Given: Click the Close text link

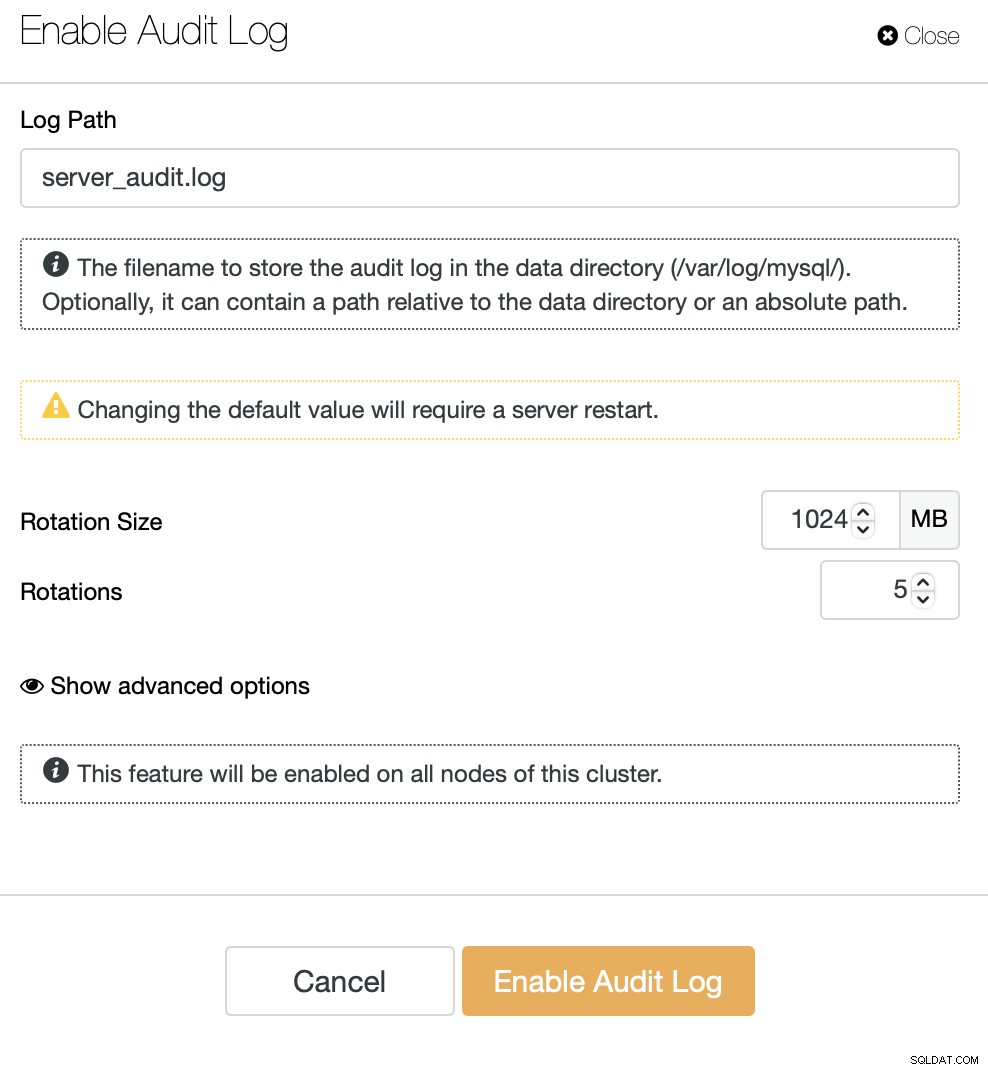Looking at the screenshot, I should click(931, 35).
